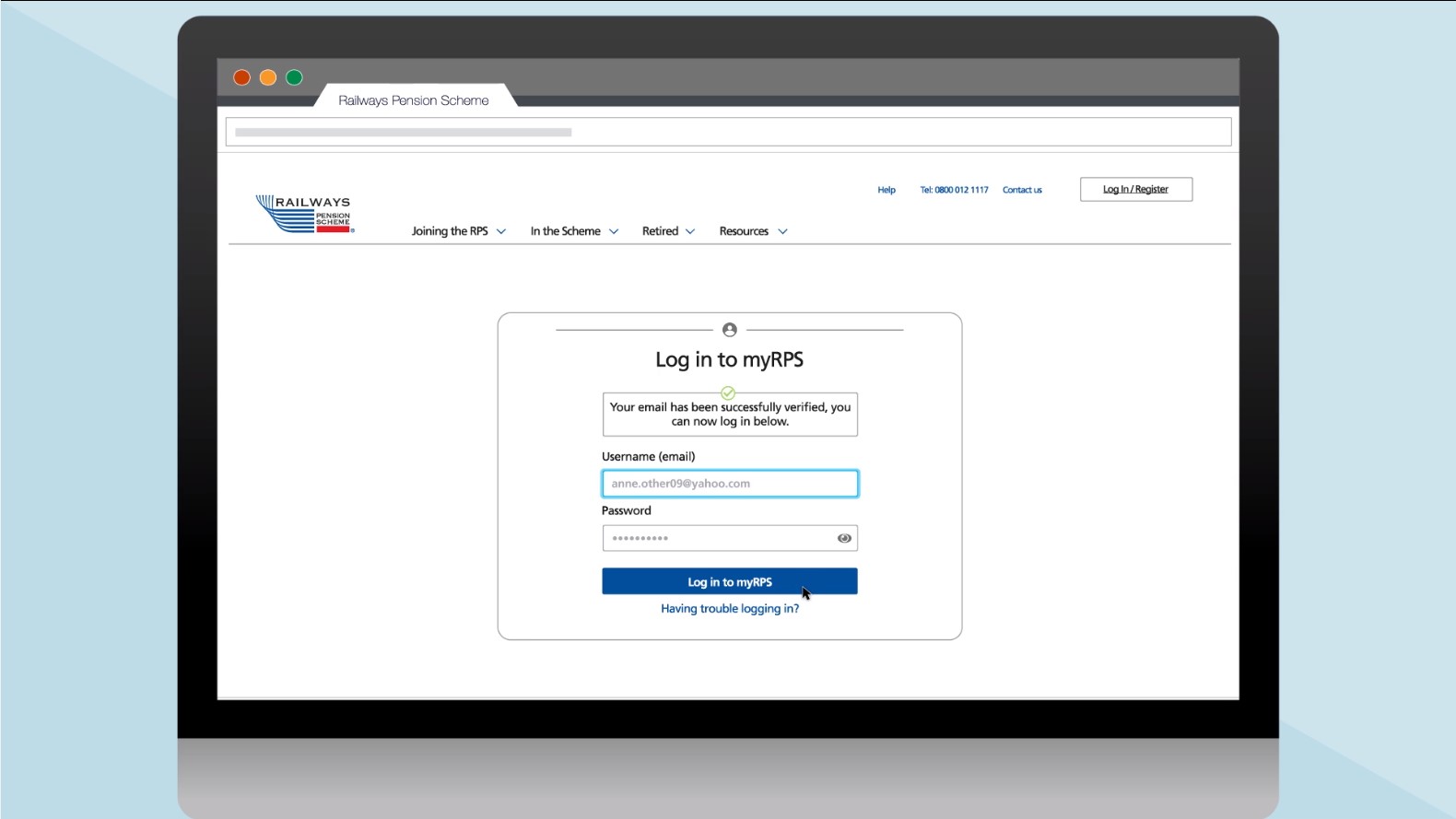Click the green window maximize dot
Image resolution: width=1456 pixels, height=819 pixels.
(294, 77)
